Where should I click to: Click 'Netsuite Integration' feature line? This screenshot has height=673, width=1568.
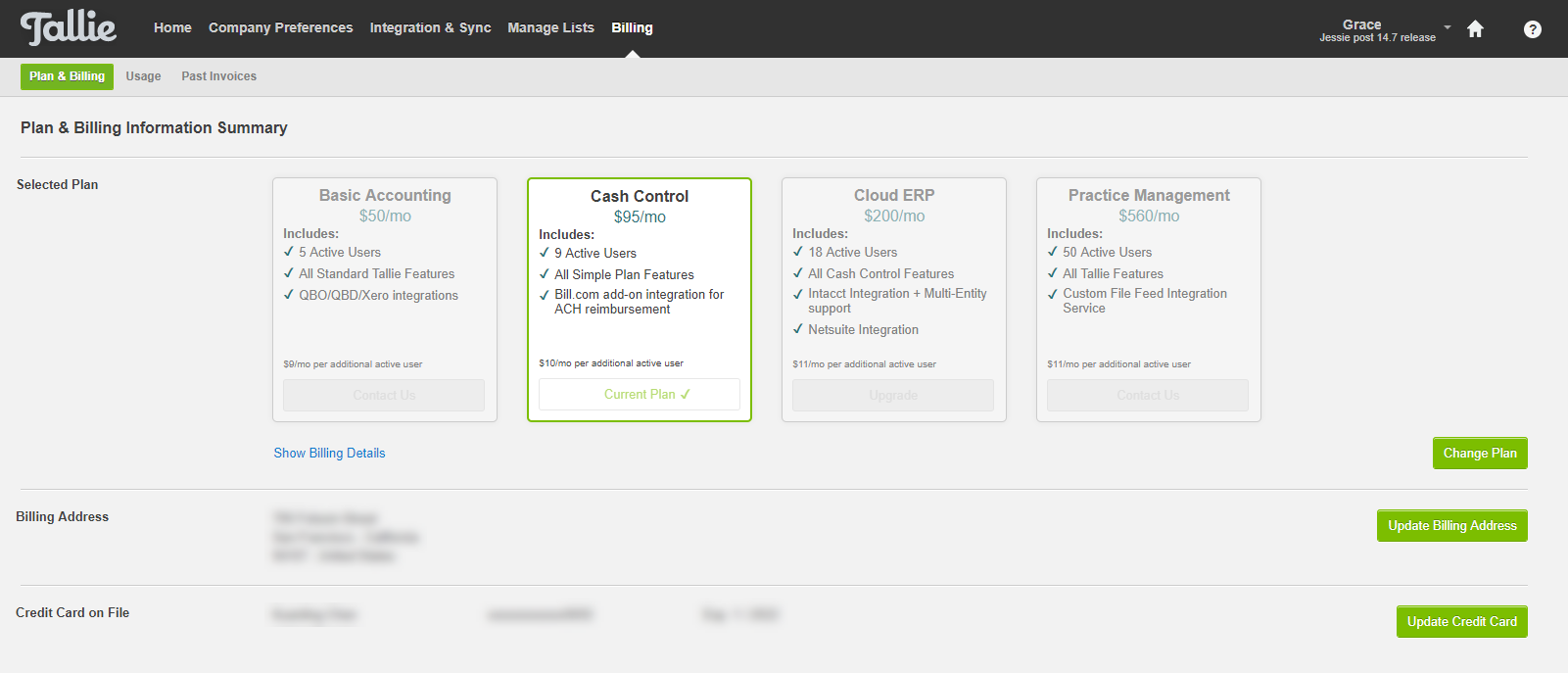863,330
